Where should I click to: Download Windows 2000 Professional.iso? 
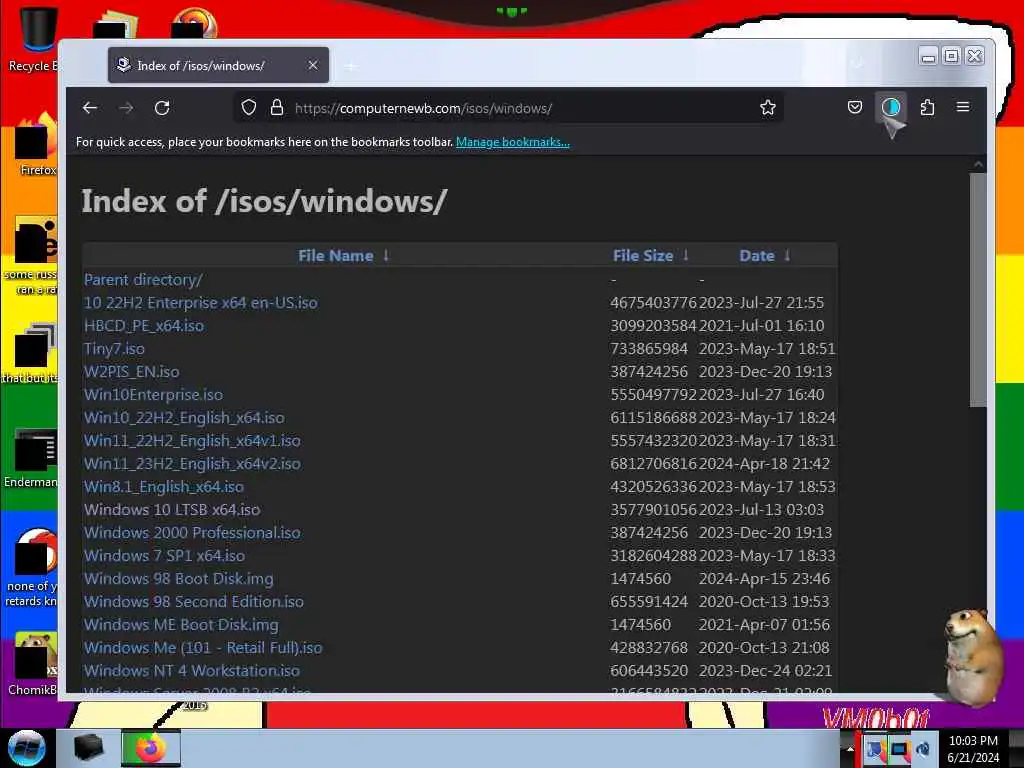click(x=192, y=532)
